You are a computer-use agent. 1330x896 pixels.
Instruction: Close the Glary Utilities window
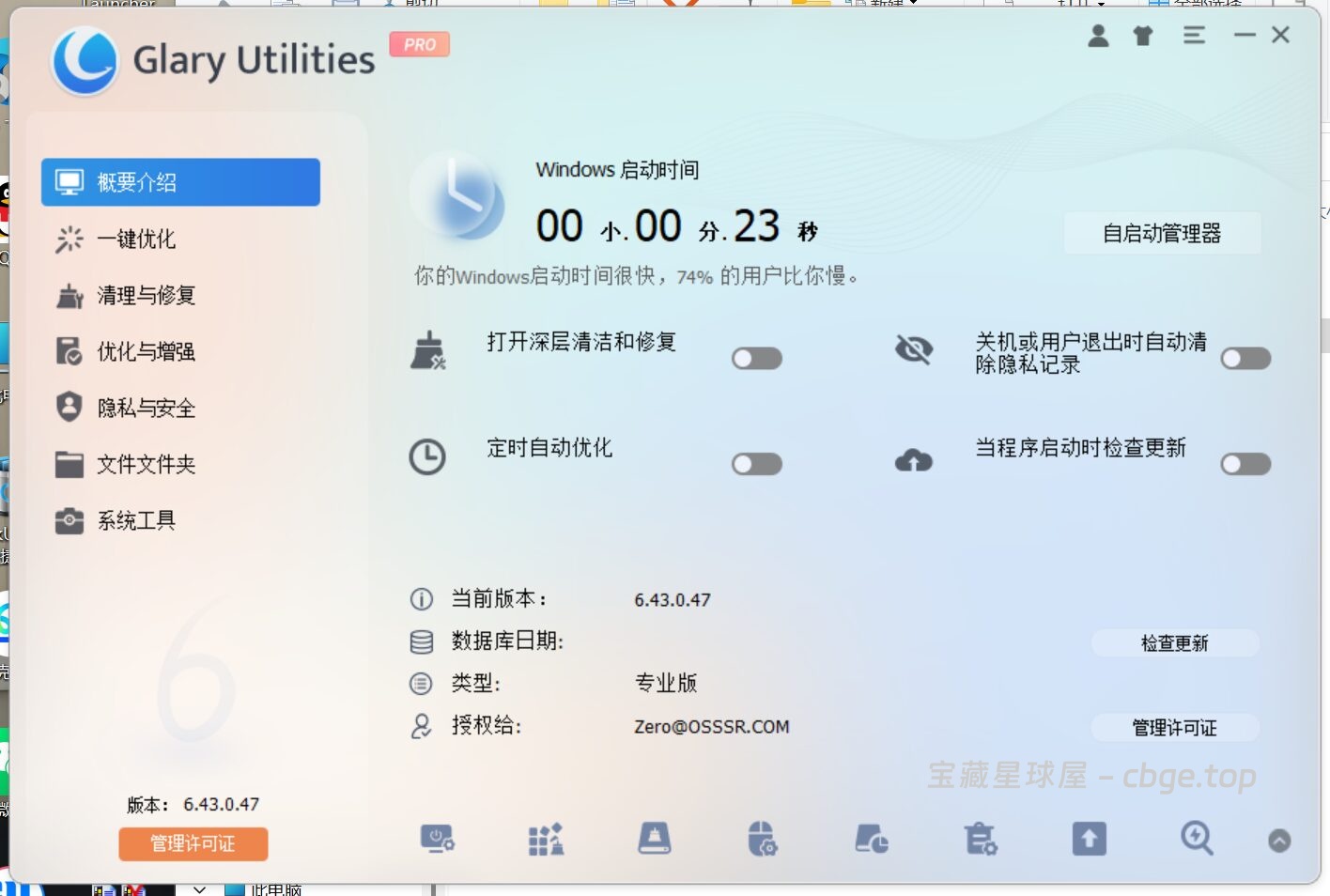pyautogui.click(x=1280, y=35)
